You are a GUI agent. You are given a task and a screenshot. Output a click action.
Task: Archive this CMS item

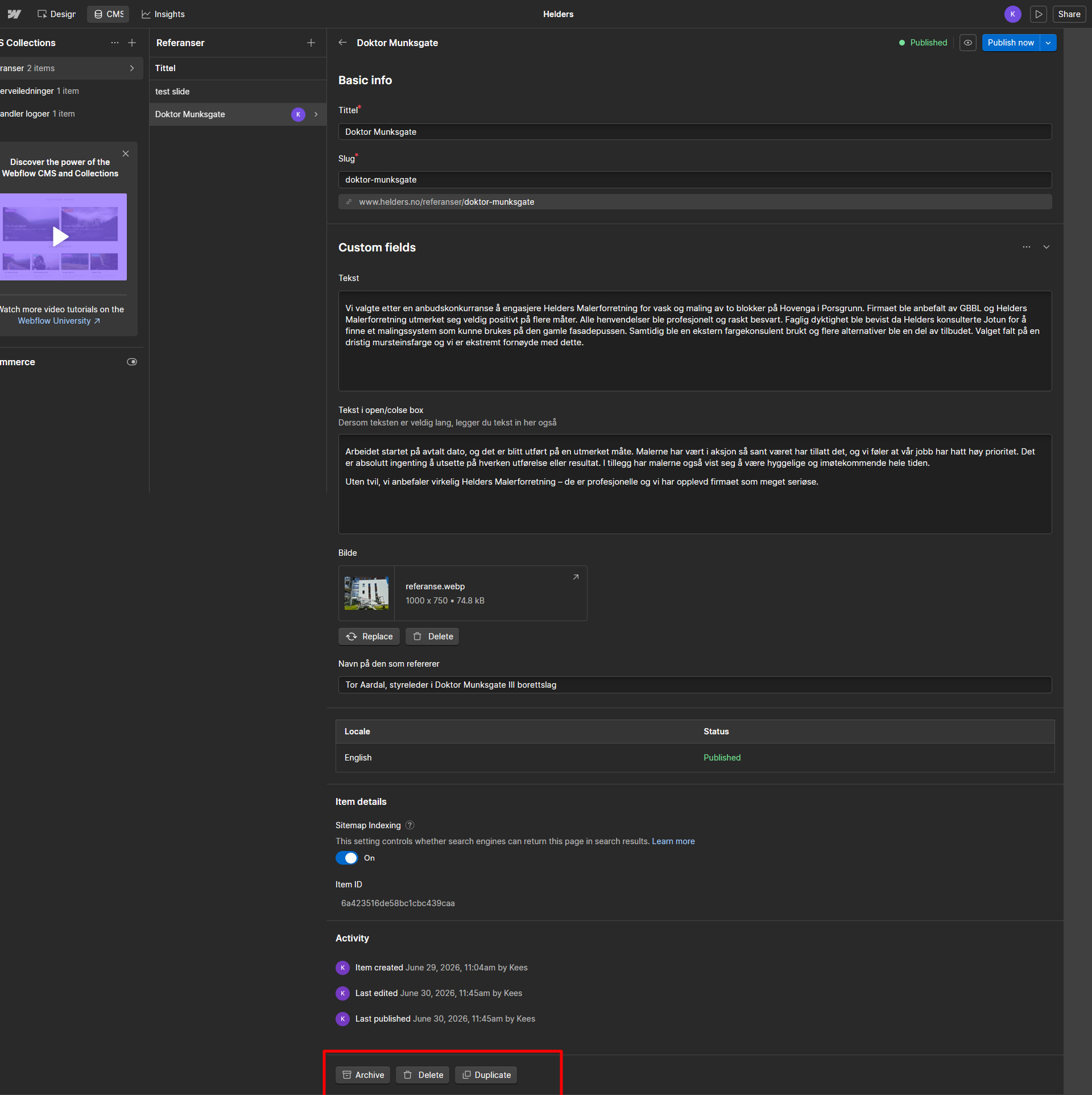click(x=363, y=1075)
